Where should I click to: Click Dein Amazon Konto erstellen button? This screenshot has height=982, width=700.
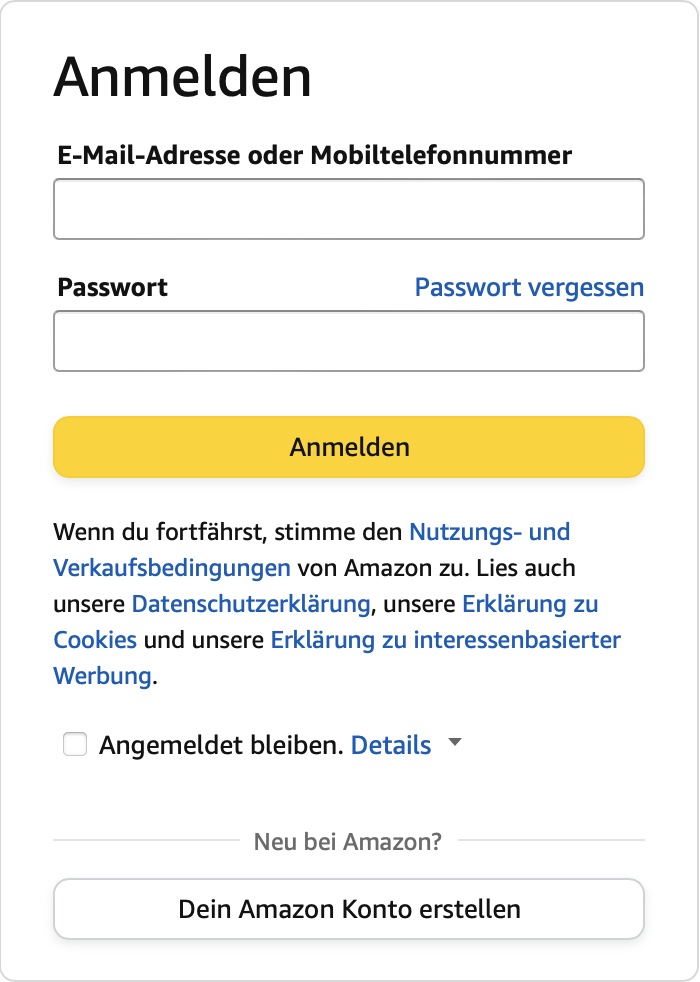348,909
